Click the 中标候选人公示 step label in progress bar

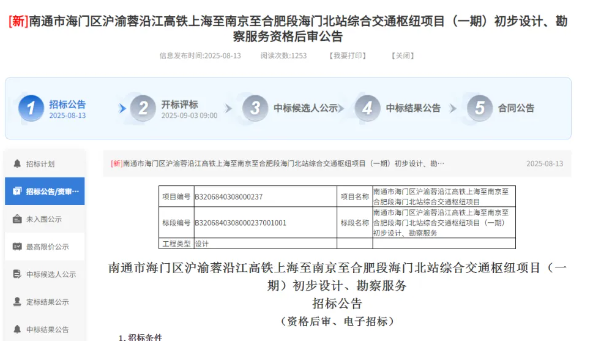(305, 108)
